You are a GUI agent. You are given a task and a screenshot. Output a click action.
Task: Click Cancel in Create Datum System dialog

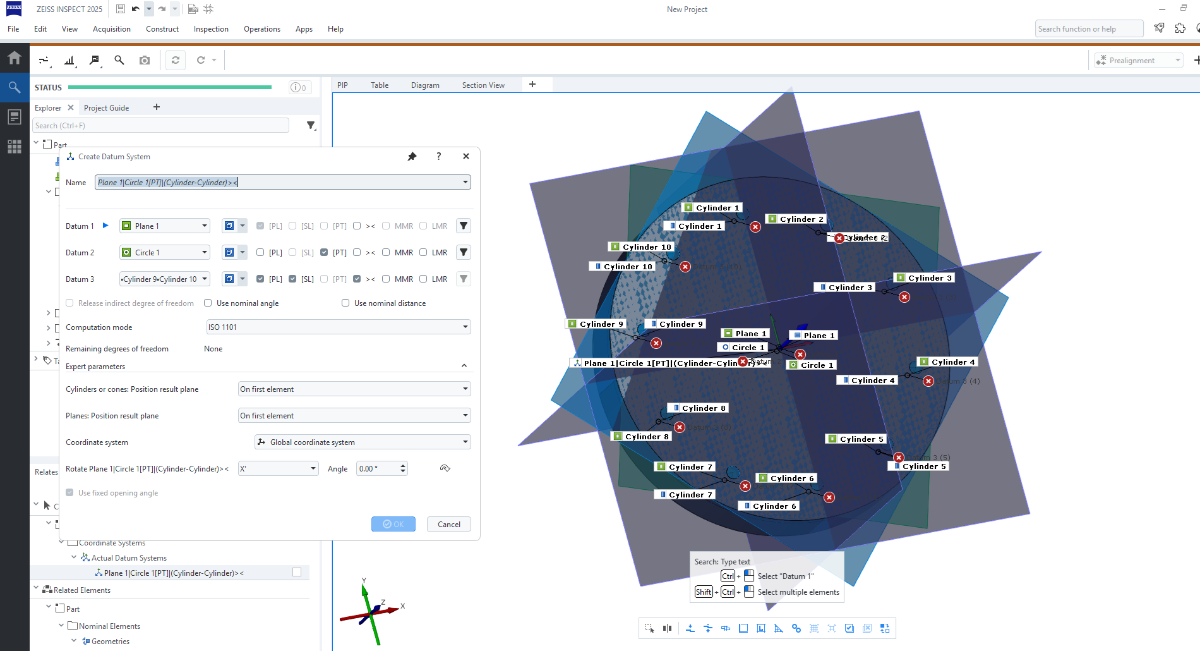point(449,524)
